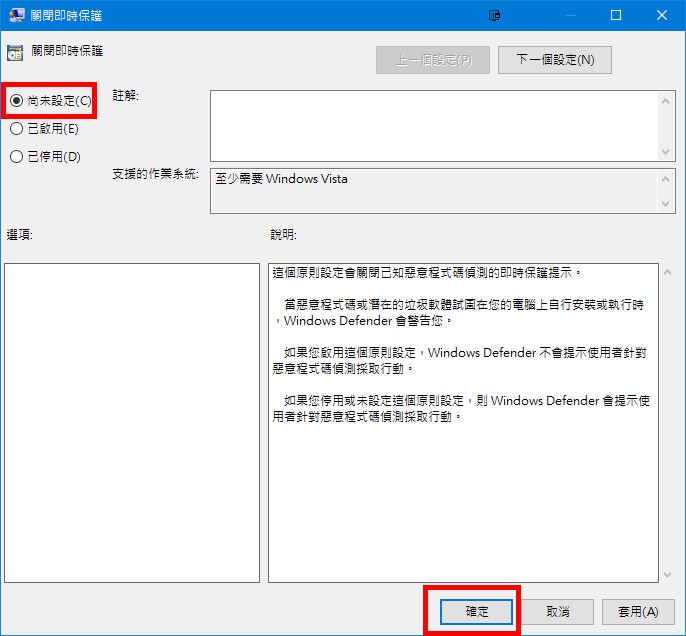Viewport: 686px width, 636px height.
Task: Maximize the dialog window
Action: [616, 15]
